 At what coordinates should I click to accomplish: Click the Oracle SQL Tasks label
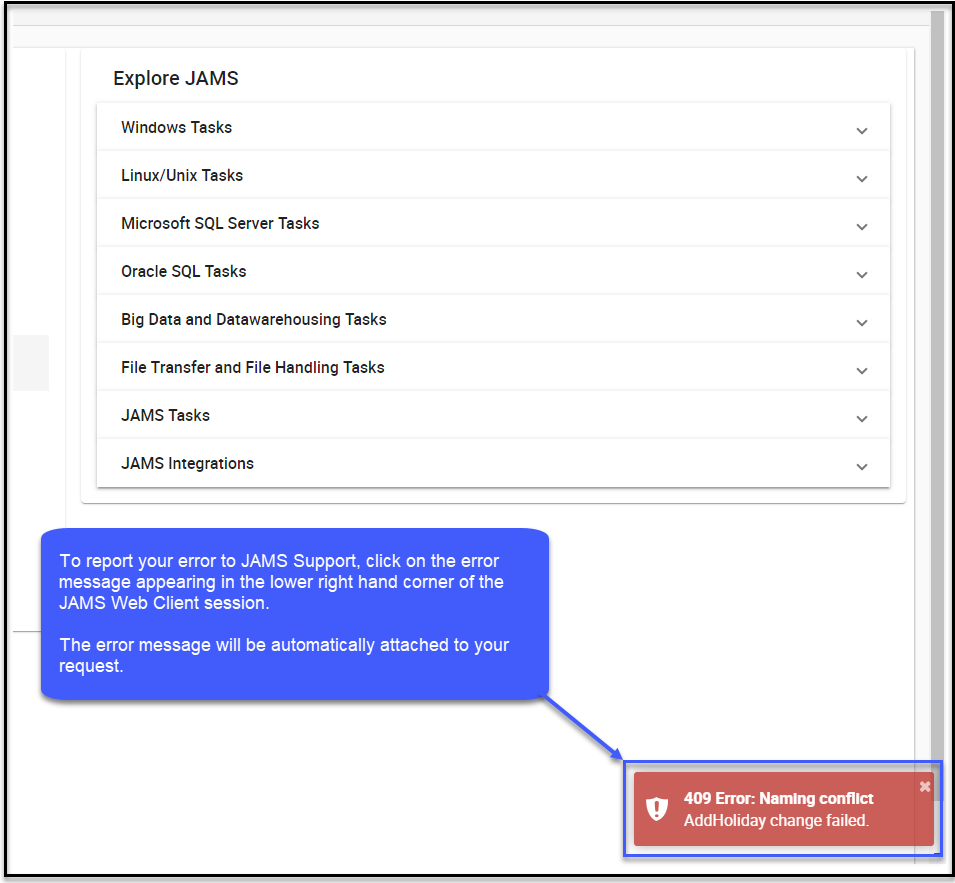pyautogui.click(x=183, y=272)
